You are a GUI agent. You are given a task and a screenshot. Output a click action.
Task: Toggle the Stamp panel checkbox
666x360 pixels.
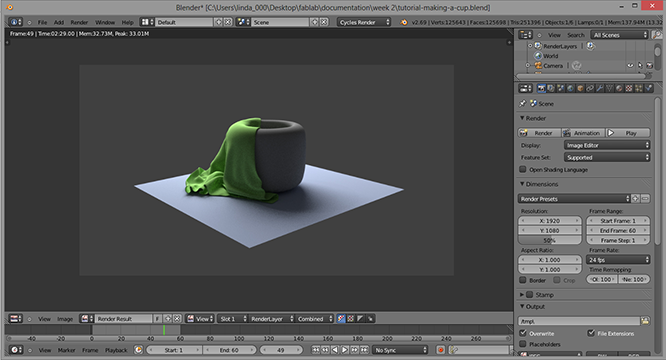click(530, 294)
